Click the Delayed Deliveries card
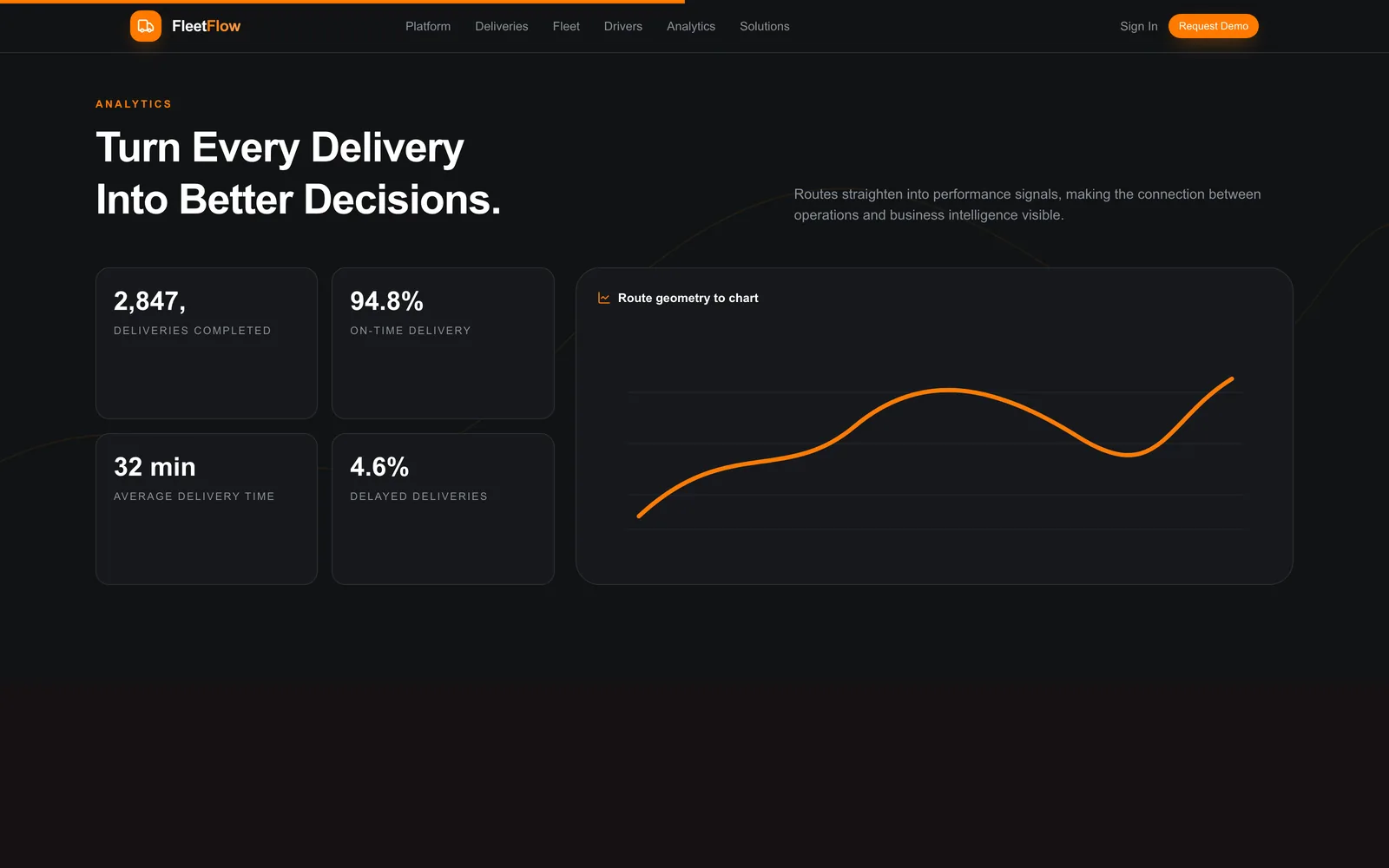This screenshot has width=1389, height=868. (x=443, y=509)
